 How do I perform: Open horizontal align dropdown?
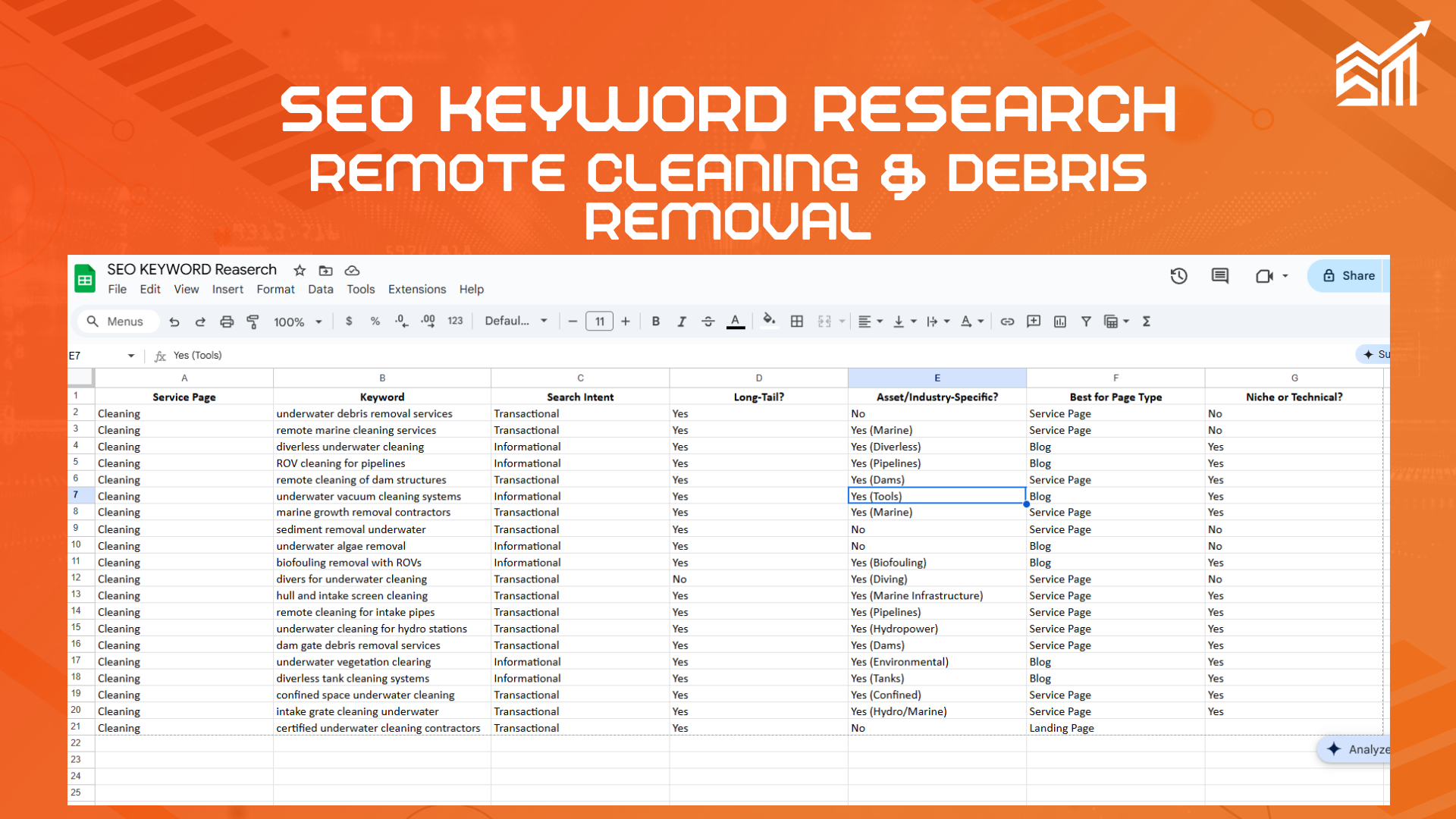[870, 322]
